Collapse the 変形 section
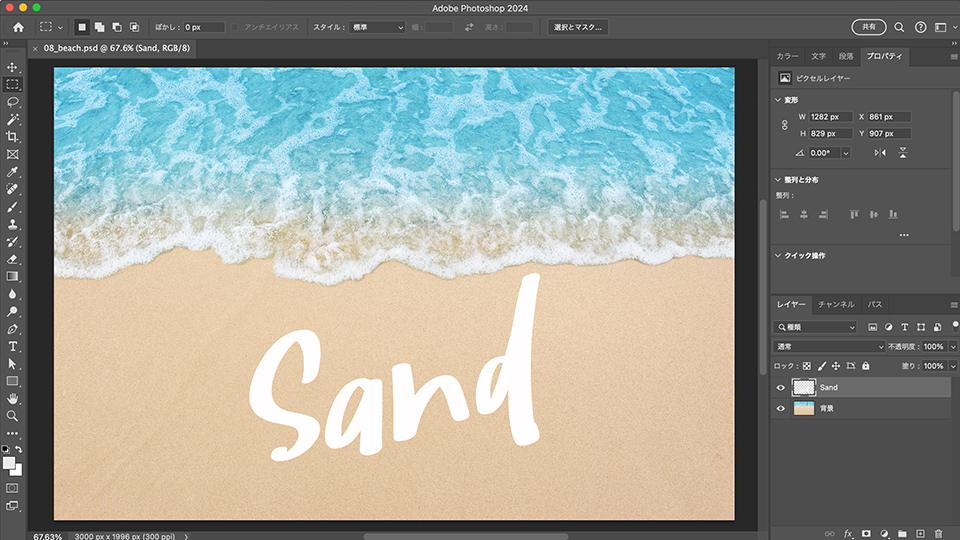Viewport: 960px width, 540px height. tap(778, 100)
